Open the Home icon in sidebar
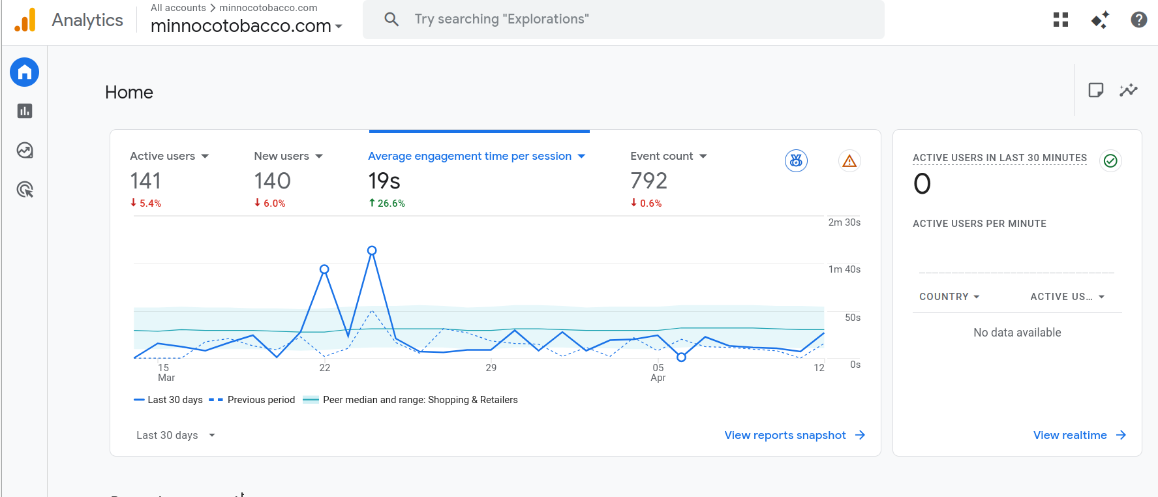 (x=24, y=72)
